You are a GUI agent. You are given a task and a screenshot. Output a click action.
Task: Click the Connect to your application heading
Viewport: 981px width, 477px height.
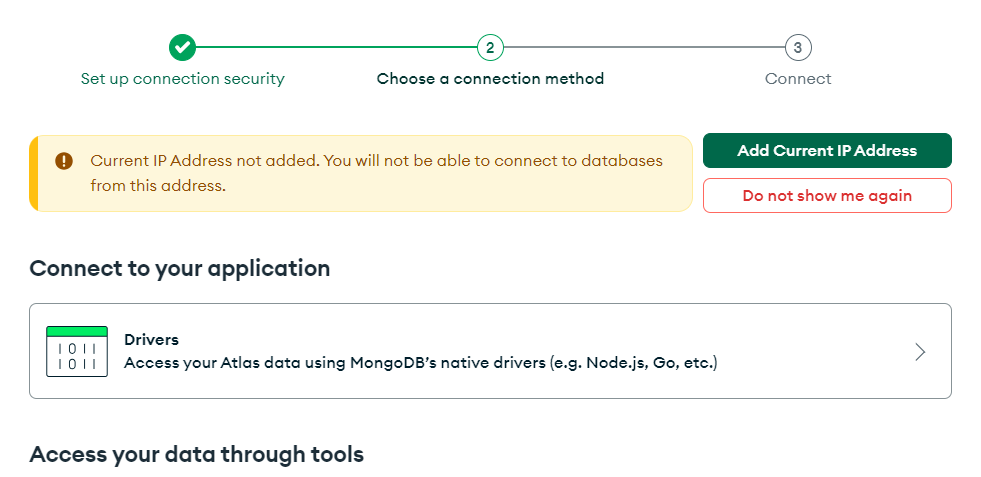tap(180, 268)
